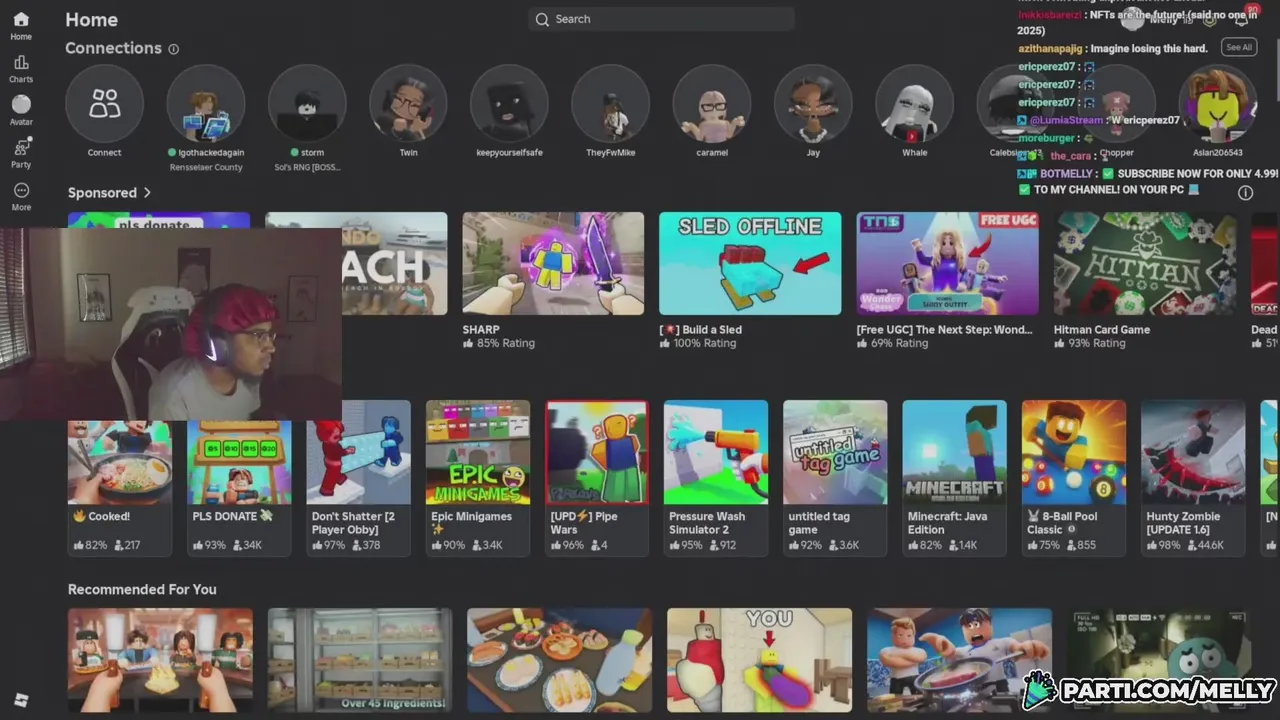
Task: Open the Hitman Card Game thumbnail
Action: pyautogui.click(x=1144, y=263)
